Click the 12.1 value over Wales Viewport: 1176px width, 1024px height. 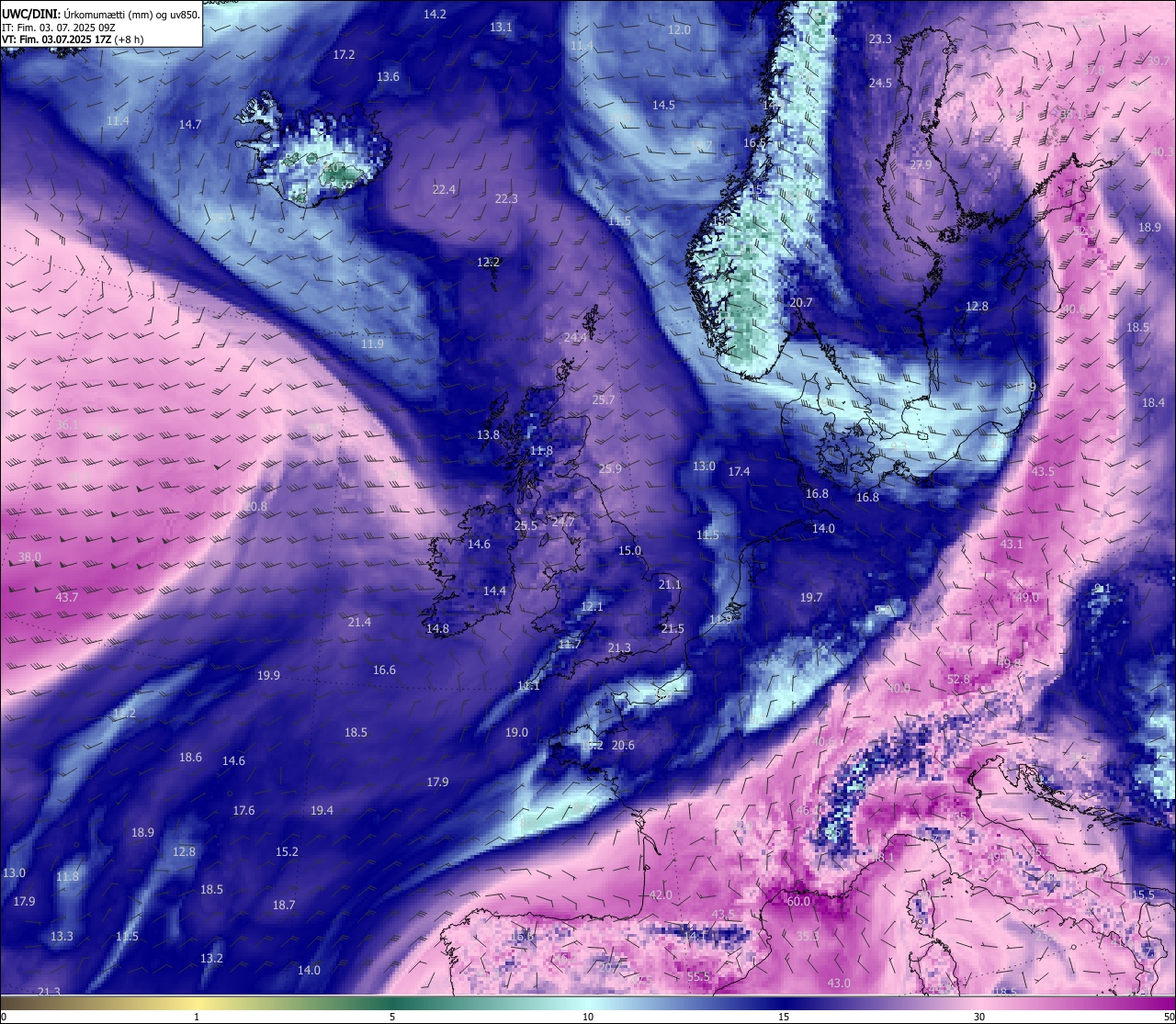pos(592,606)
